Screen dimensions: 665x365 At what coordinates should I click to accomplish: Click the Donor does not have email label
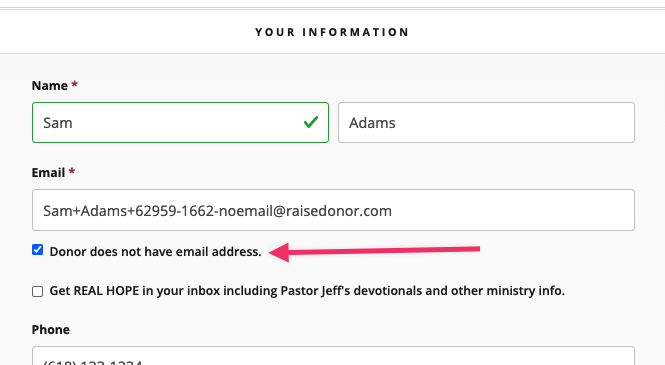click(x=155, y=251)
